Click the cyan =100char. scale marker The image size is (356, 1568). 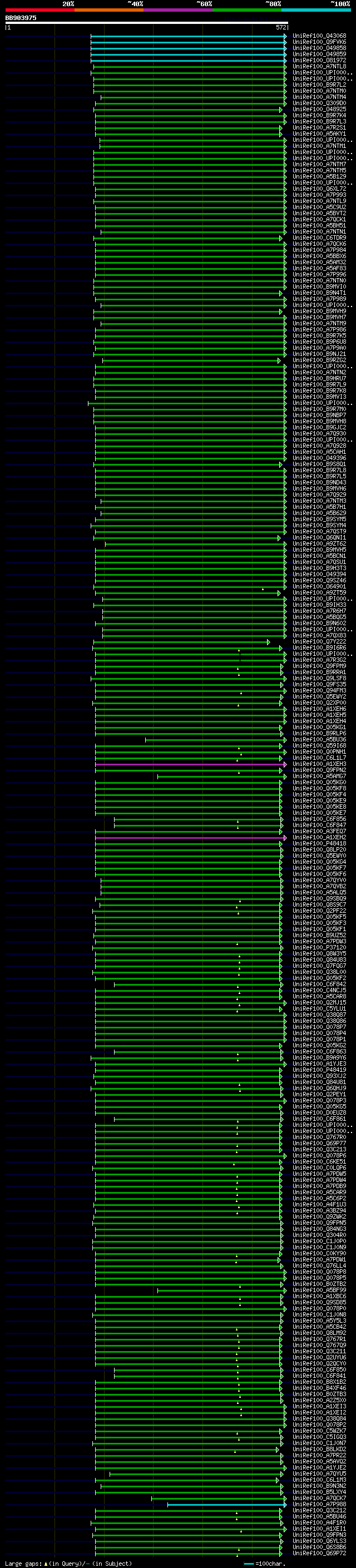pyautogui.click(x=249, y=1563)
